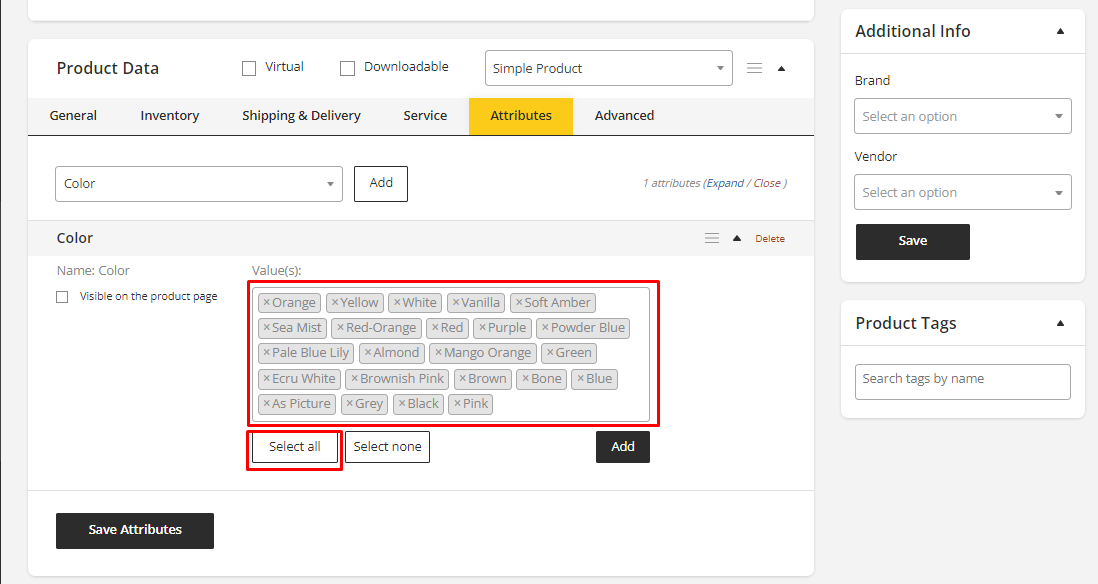1098x584 pixels.
Task: Click the Color attribute reorder handle icon
Action: point(712,238)
